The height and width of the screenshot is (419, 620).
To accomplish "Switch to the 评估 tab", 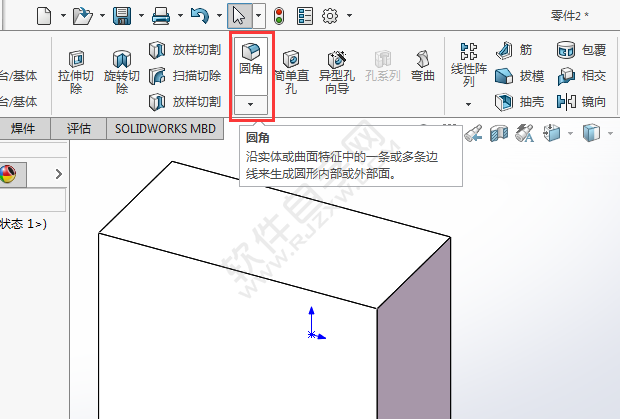I will click(79, 128).
